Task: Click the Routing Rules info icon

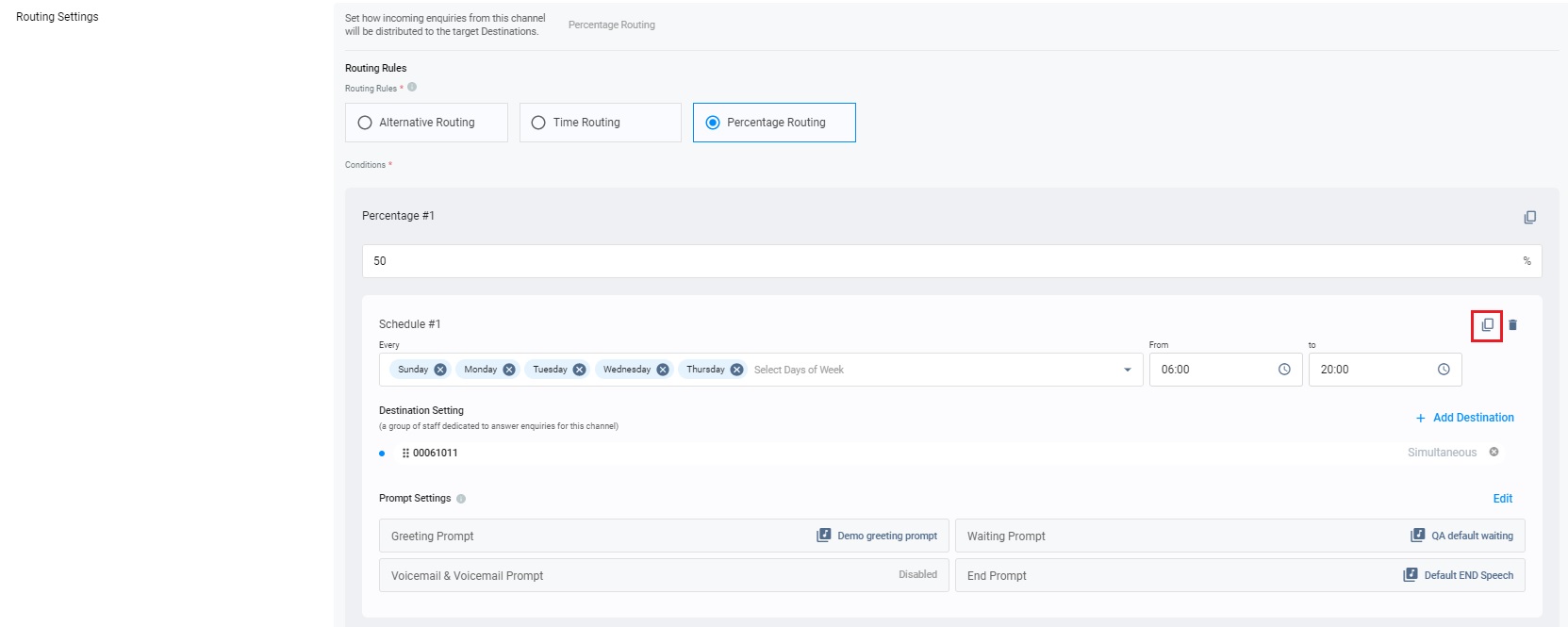Action: tap(412, 88)
